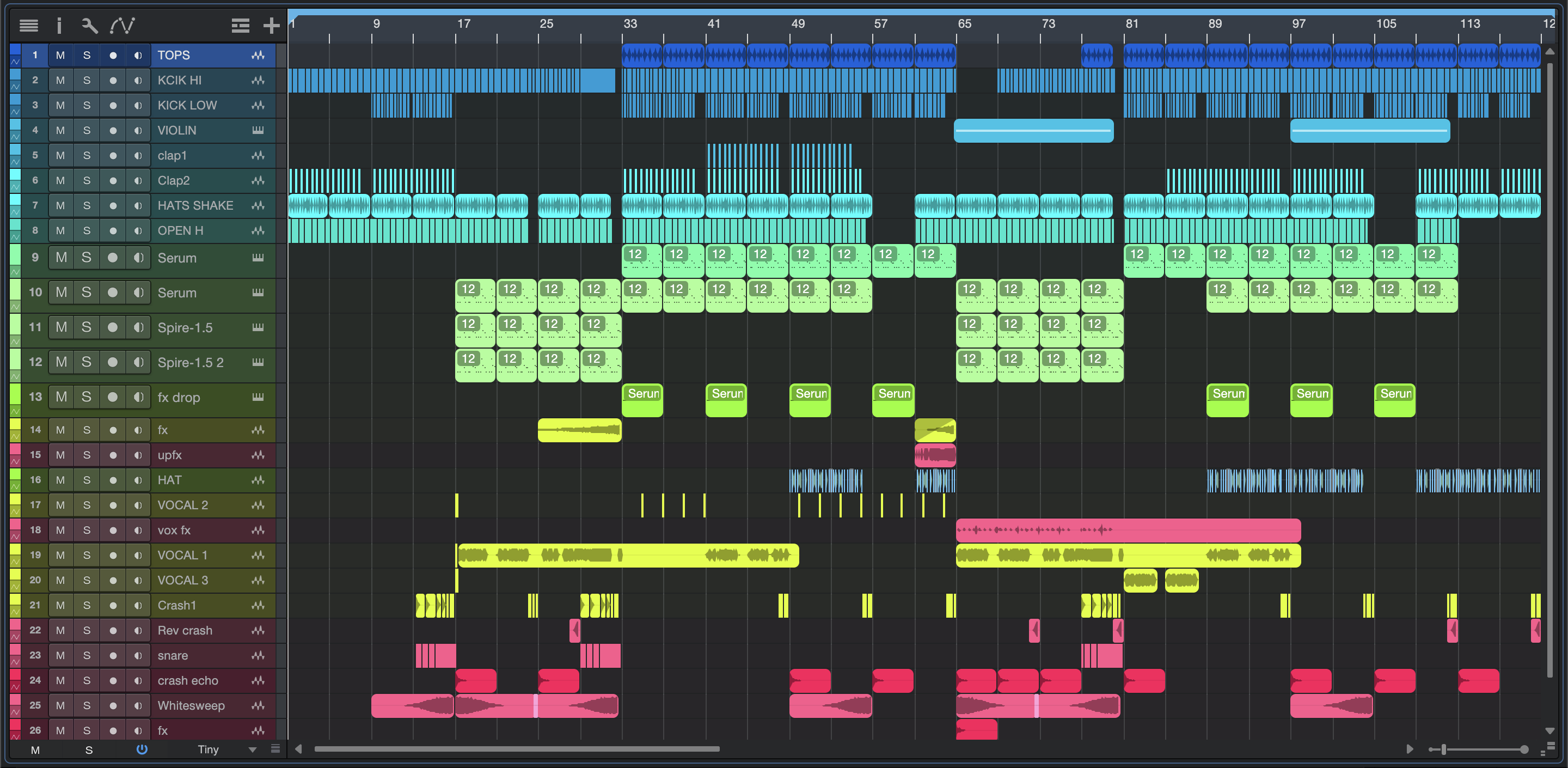Add a new track with plus icon
The height and width of the screenshot is (768, 1568).
pos(272,26)
